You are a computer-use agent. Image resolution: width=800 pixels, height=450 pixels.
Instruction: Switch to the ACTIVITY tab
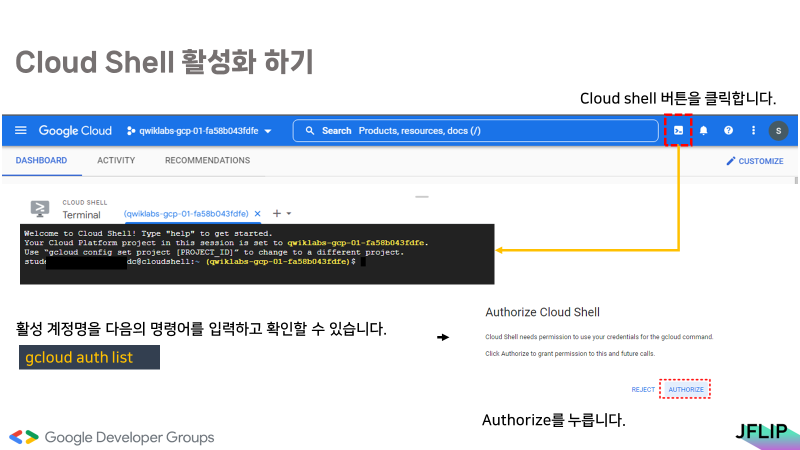click(x=116, y=160)
